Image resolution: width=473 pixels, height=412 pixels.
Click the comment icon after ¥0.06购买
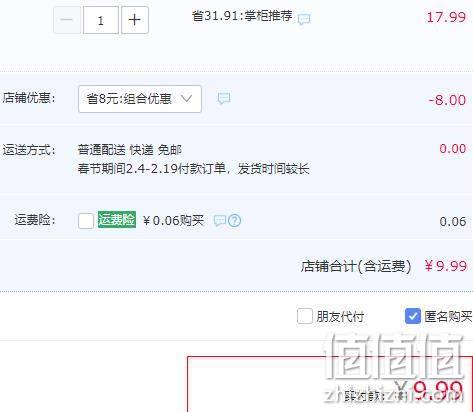[220, 221]
